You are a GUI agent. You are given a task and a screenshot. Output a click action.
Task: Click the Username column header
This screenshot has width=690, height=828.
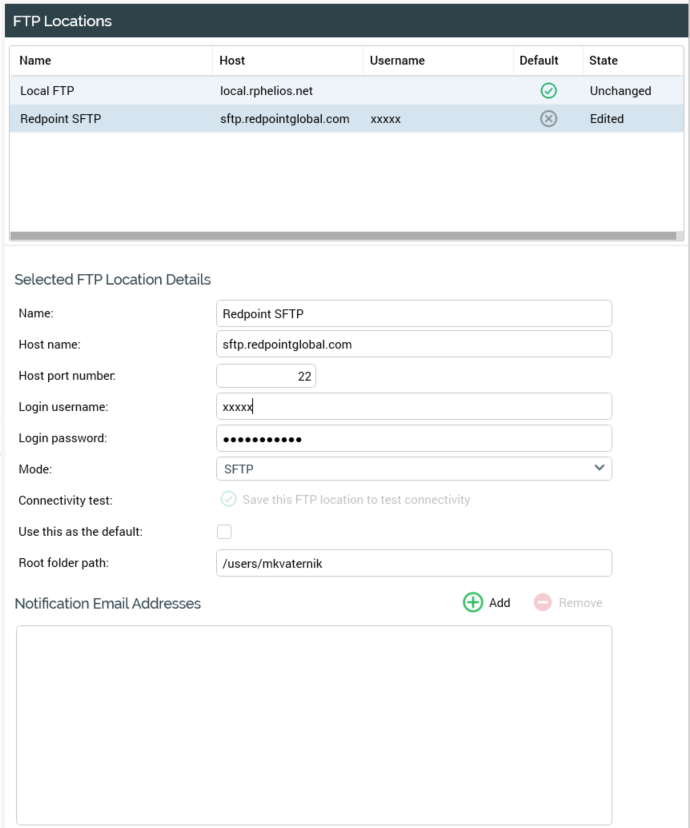pos(397,61)
